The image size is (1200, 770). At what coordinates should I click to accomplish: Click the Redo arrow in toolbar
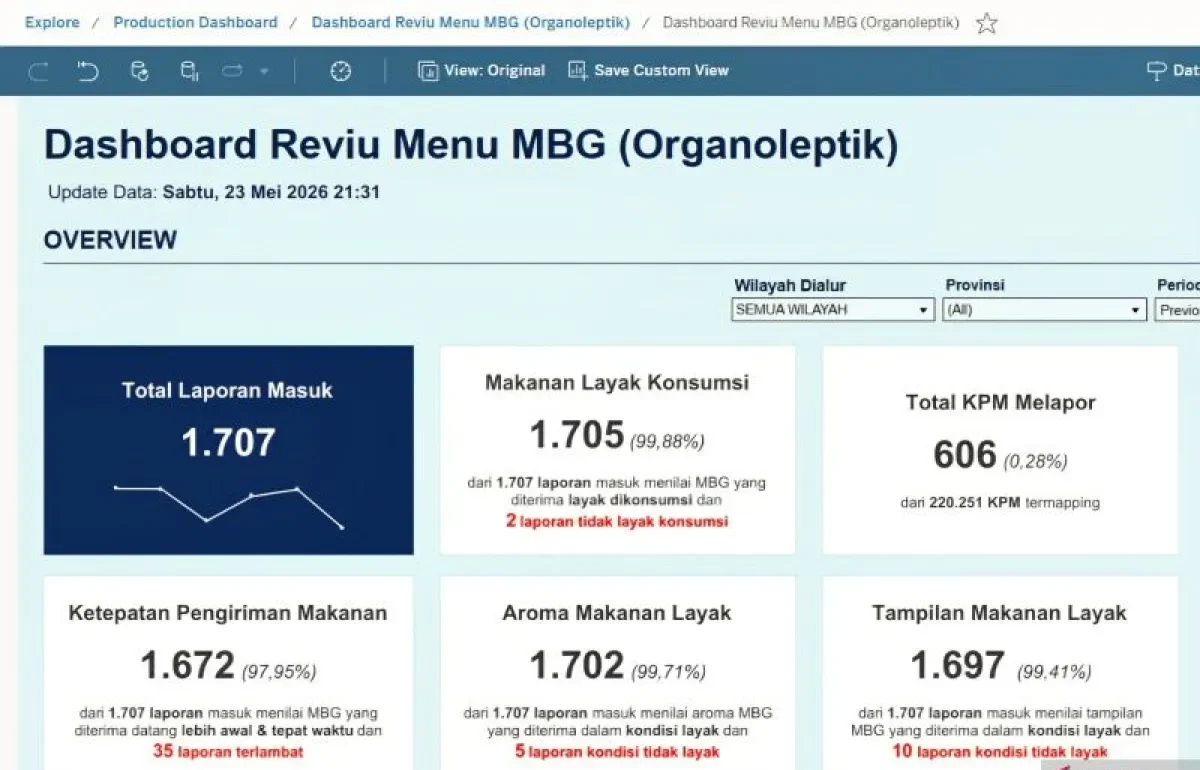coord(39,71)
